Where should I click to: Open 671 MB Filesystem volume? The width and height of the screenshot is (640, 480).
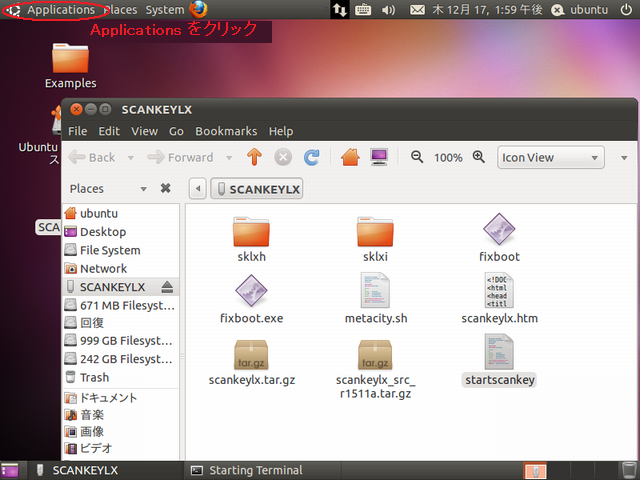121,305
